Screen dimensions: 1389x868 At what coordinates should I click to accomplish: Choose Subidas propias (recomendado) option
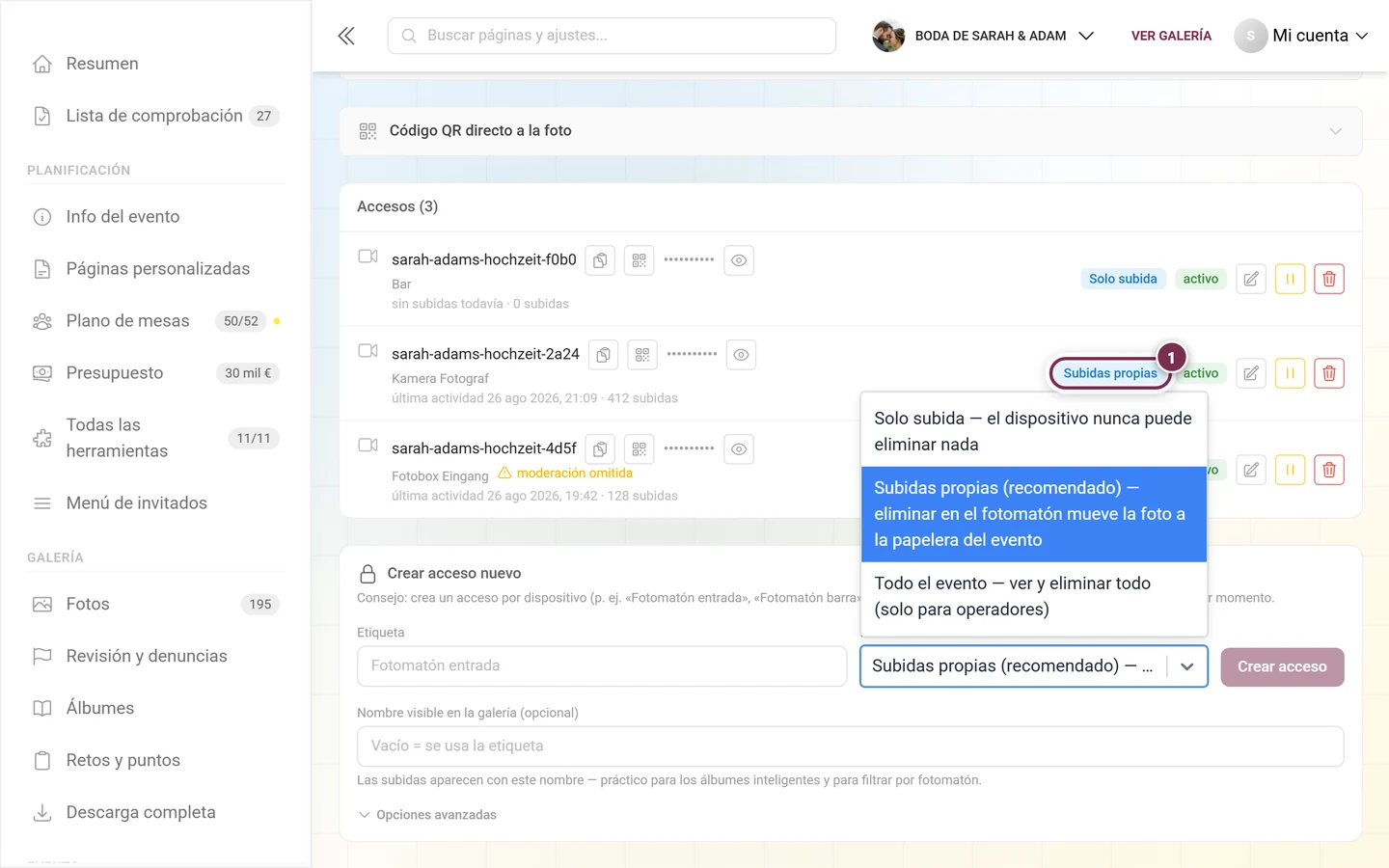pos(1034,514)
